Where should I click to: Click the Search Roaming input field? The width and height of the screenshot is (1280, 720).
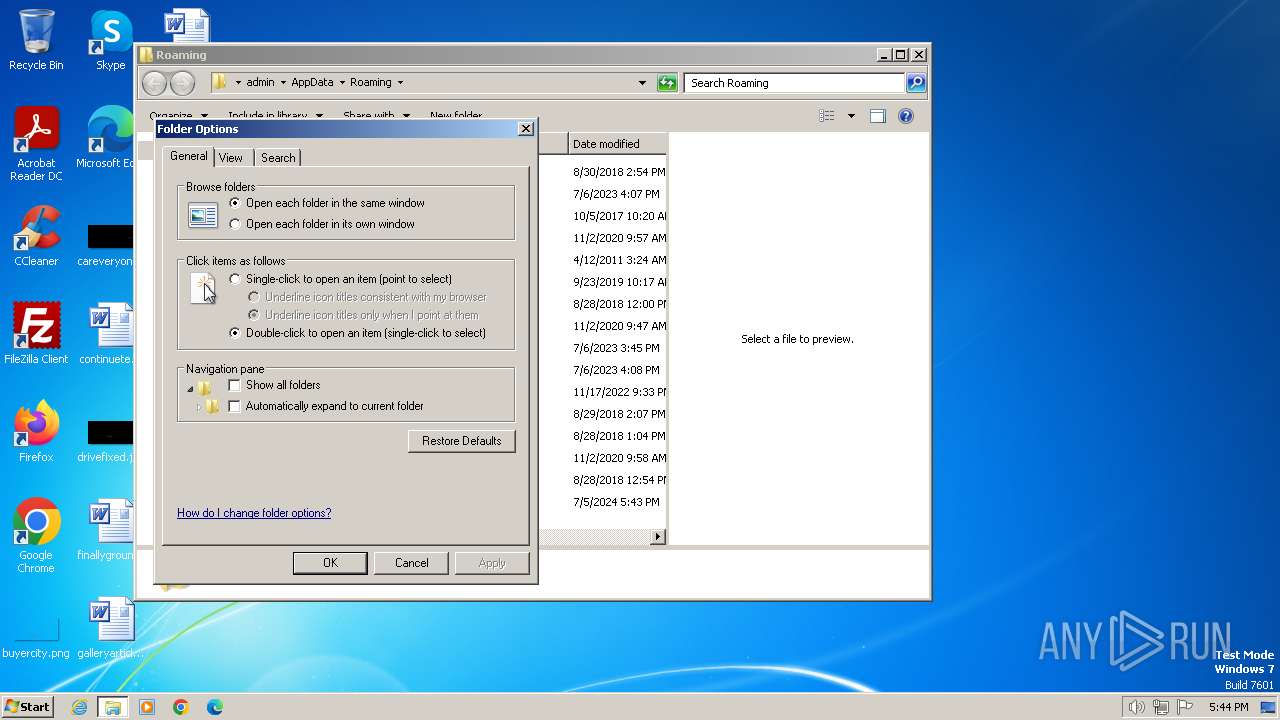tap(795, 83)
